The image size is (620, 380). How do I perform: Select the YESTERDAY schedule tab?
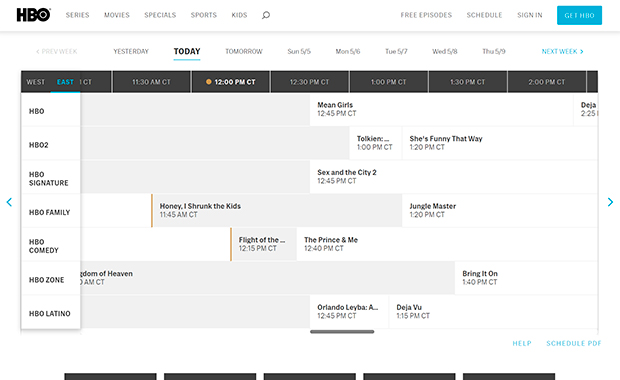[x=131, y=51]
